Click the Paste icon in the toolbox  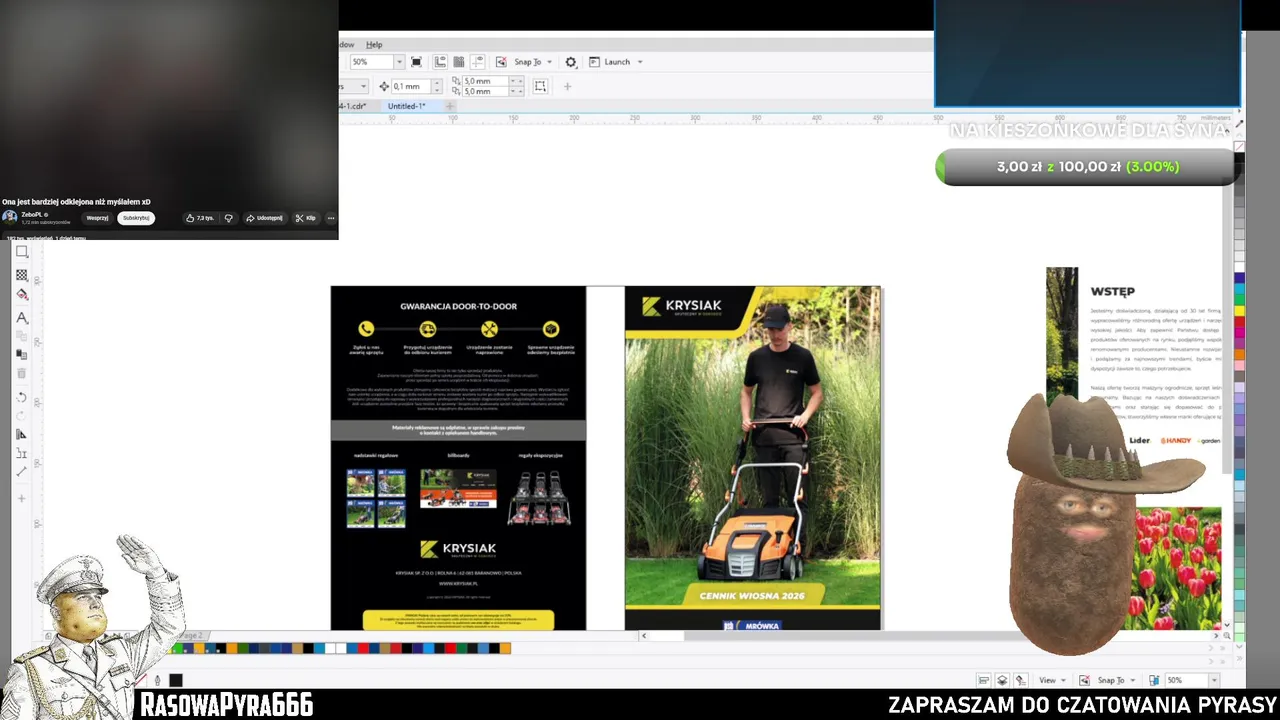click(22, 354)
